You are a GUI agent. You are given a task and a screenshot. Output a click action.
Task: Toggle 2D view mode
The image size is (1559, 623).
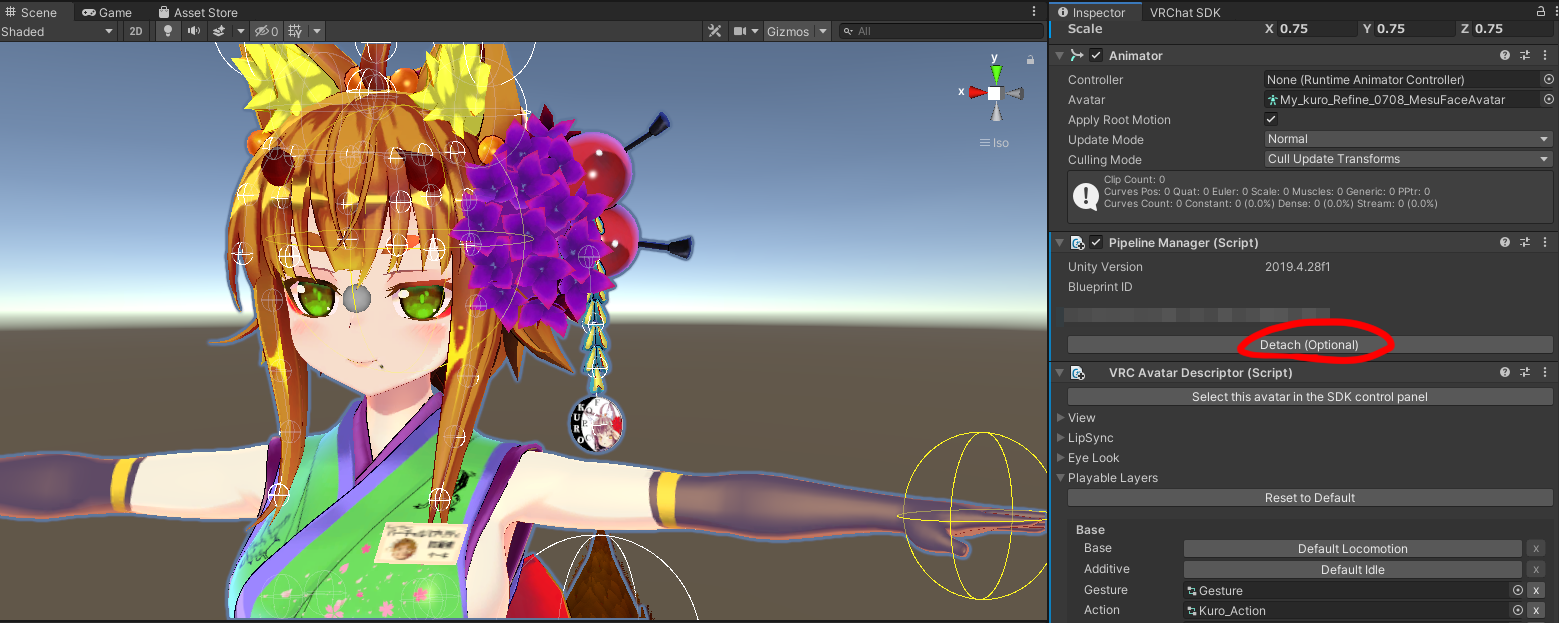click(137, 31)
